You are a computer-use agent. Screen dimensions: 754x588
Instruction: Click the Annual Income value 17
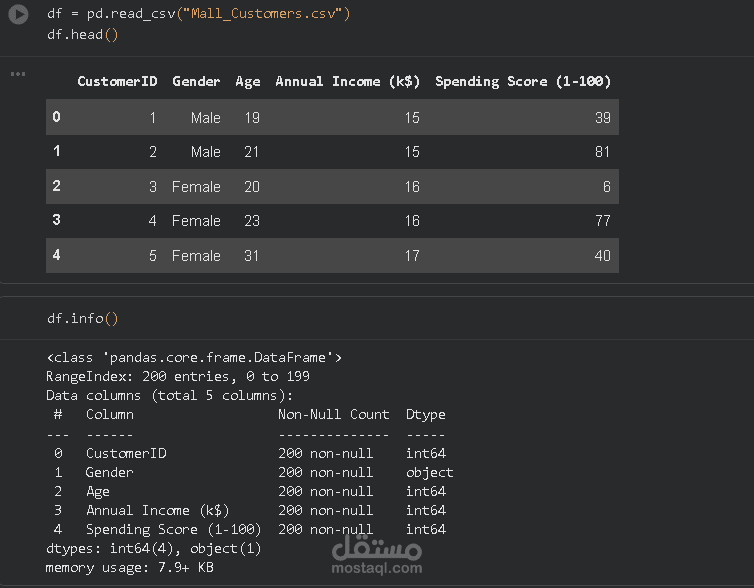[x=412, y=256]
